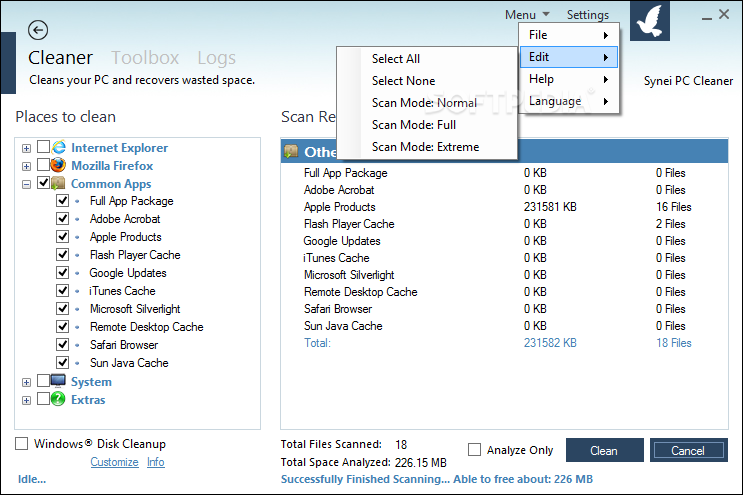Uncheck Full App Package checkbox
743x495 pixels.
63,200
